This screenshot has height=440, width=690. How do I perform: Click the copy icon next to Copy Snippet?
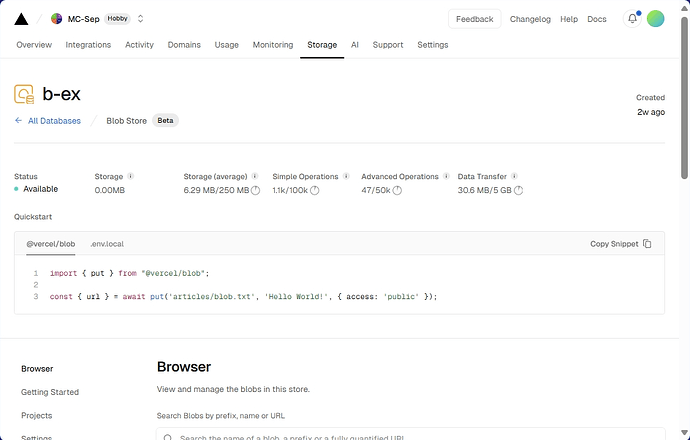(x=647, y=244)
